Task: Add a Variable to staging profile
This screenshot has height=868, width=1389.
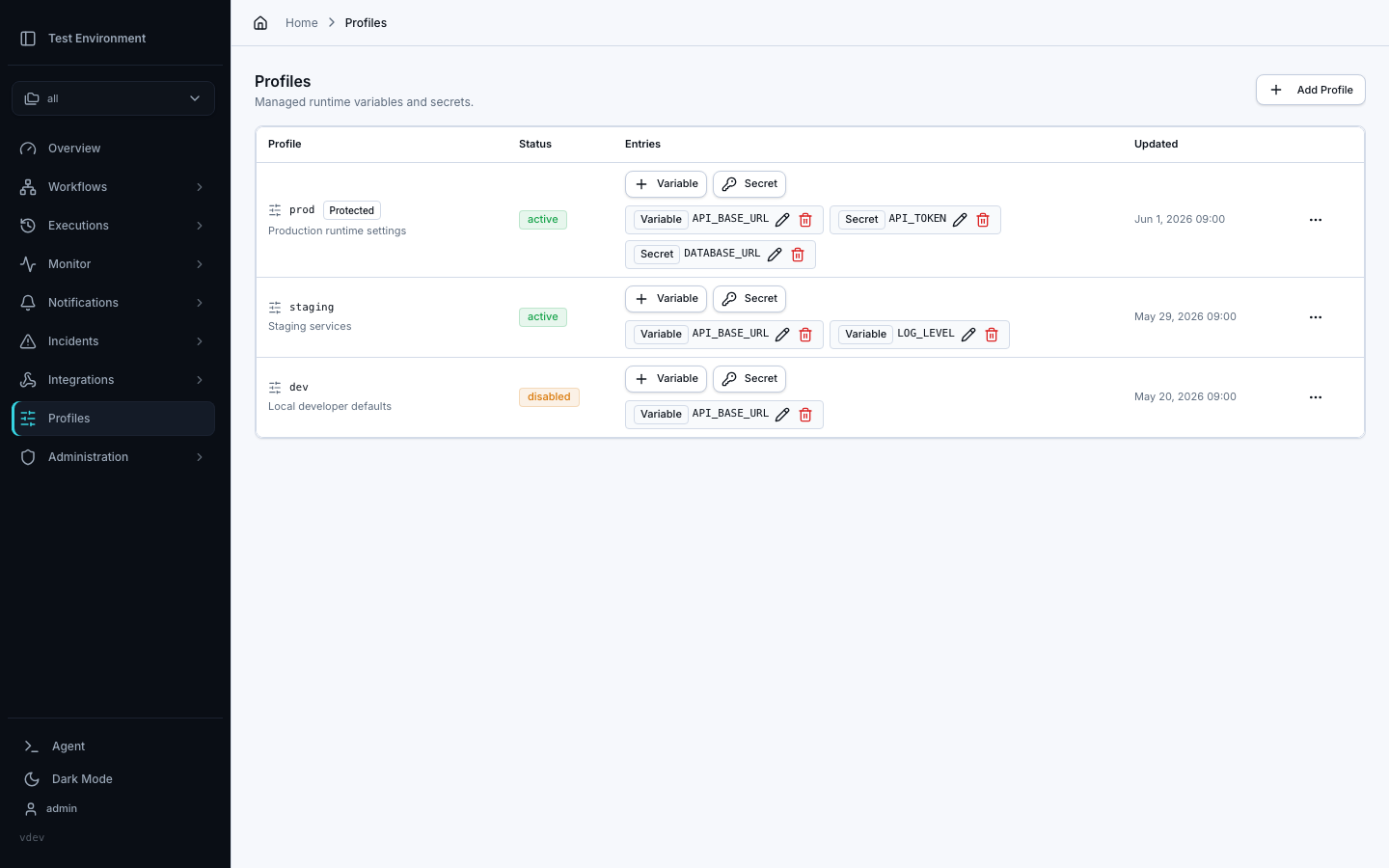Action: 666,299
